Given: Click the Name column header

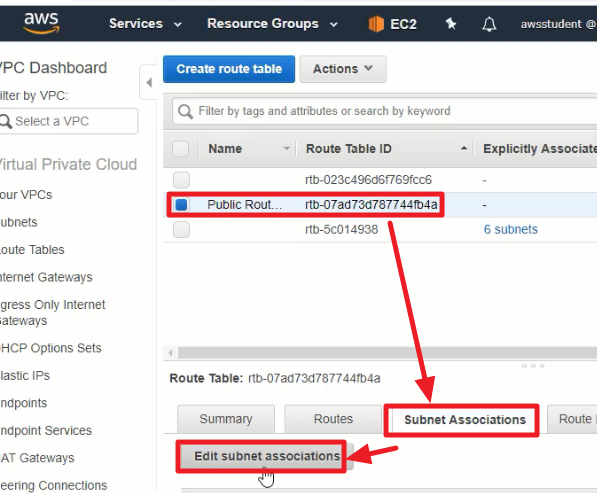Looking at the screenshot, I should click(225, 148).
